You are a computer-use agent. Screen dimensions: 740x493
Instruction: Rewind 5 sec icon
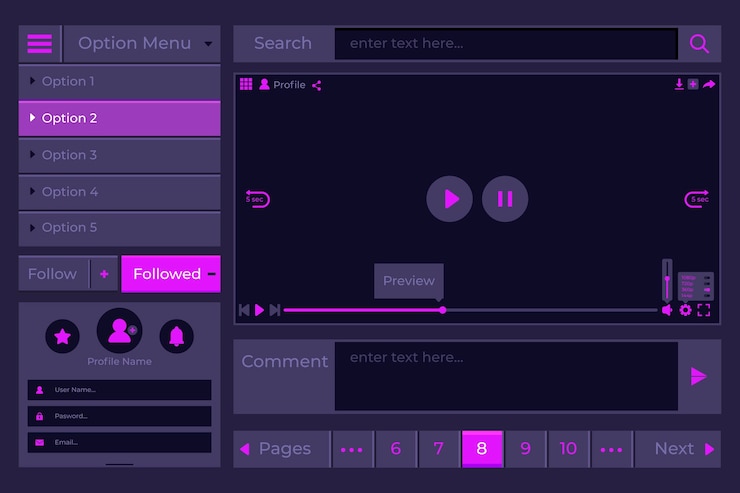(x=257, y=199)
